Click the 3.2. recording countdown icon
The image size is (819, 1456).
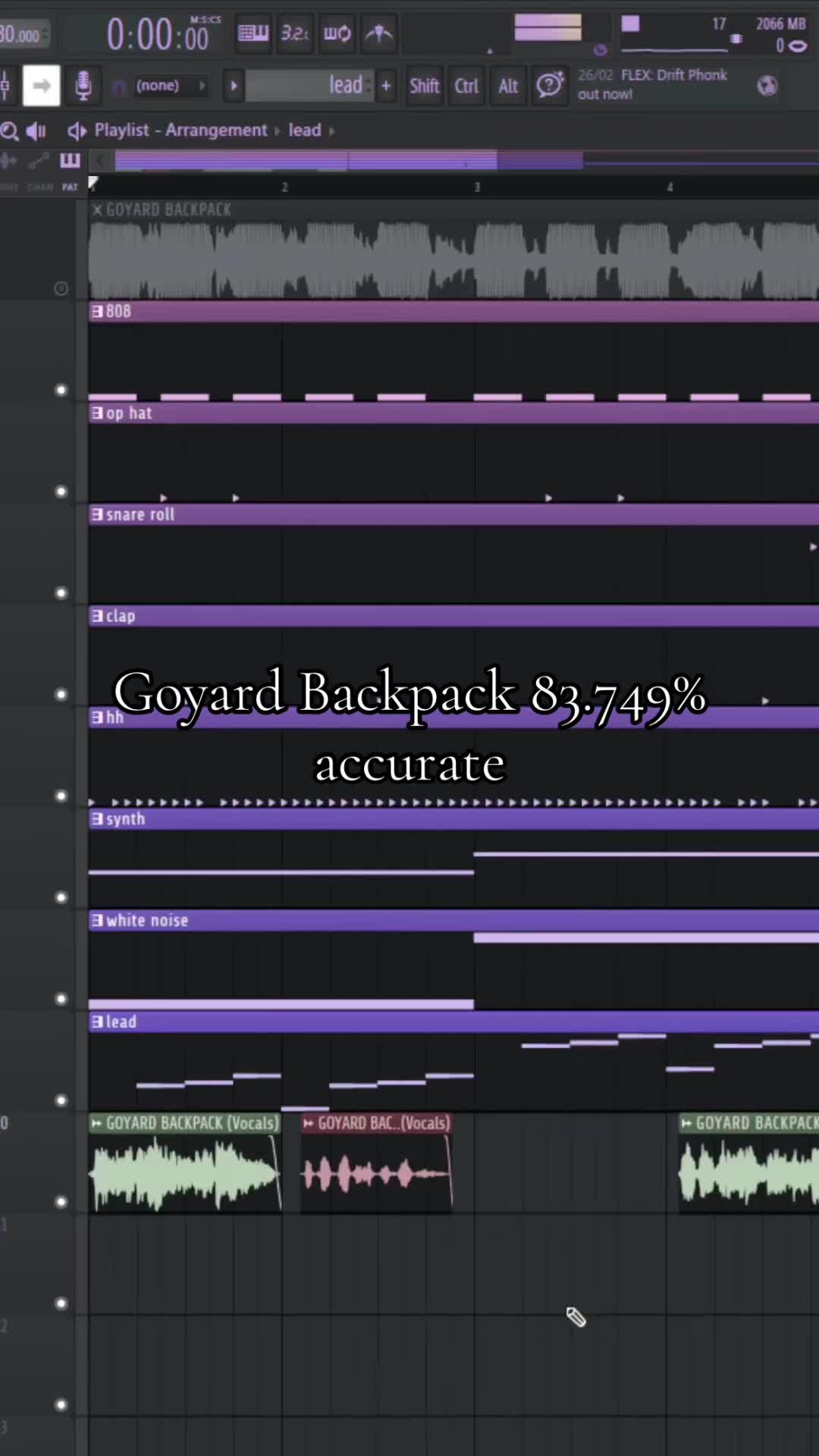(x=295, y=33)
